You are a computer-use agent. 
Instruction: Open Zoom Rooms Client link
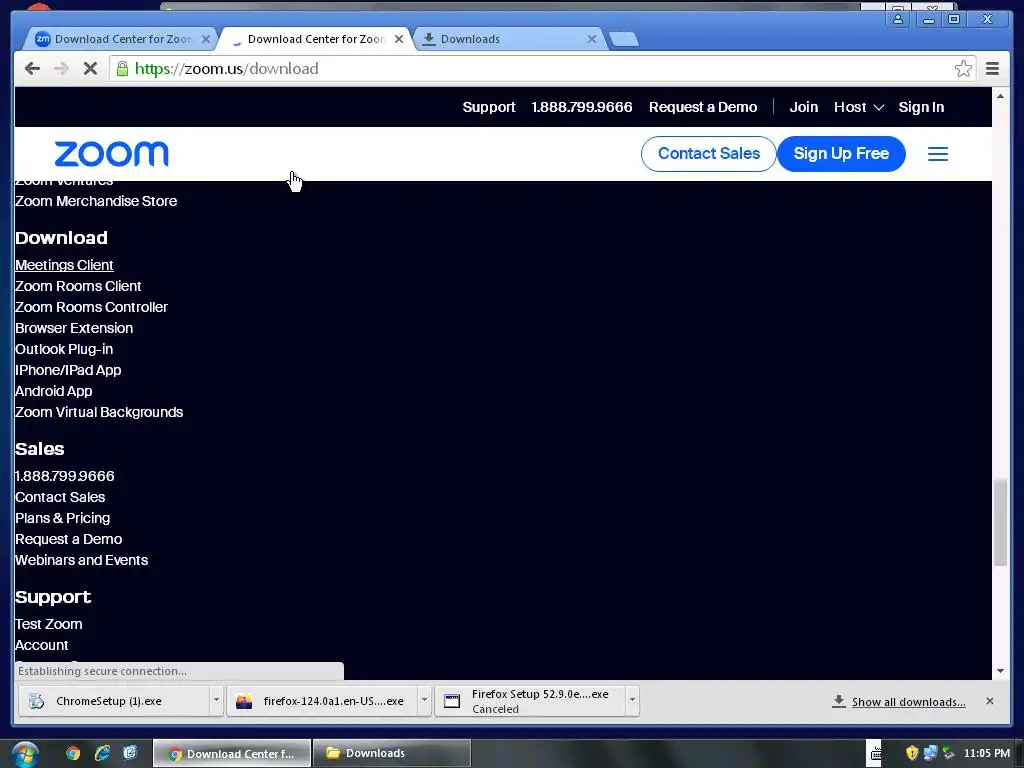pos(78,286)
